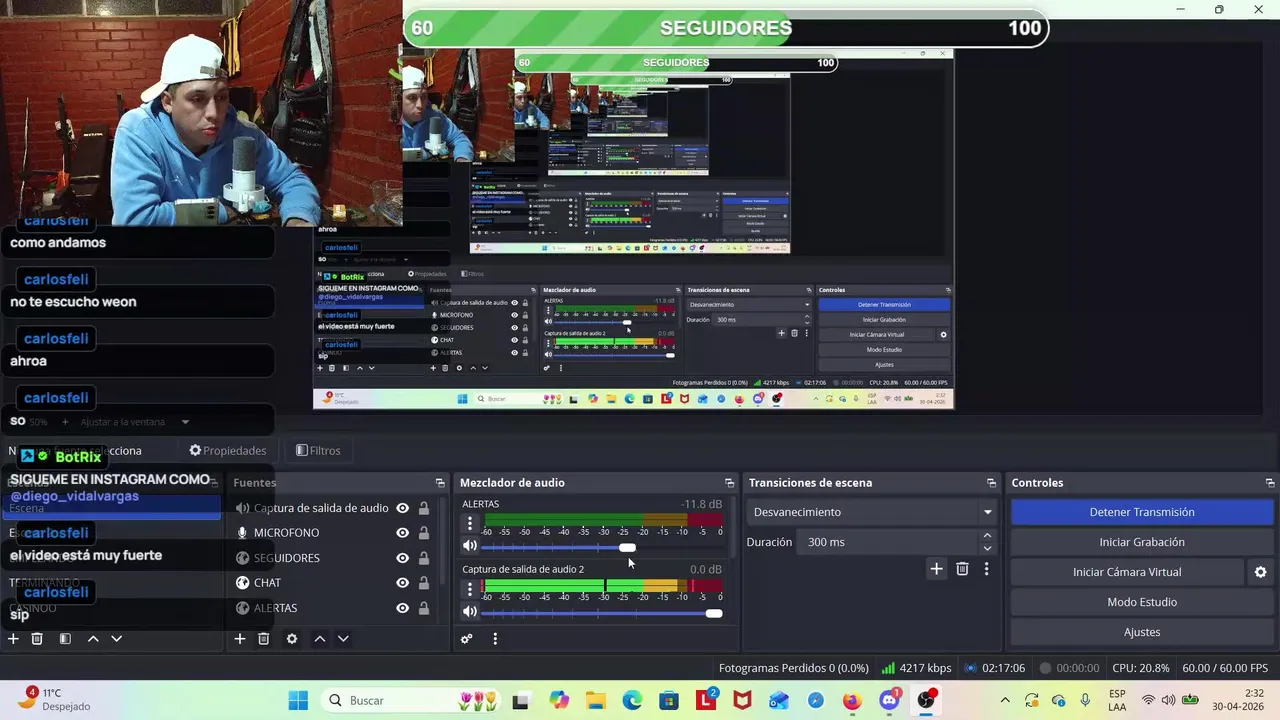Open virtual camera settings gear
The height and width of the screenshot is (720, 1280).
1260,572
